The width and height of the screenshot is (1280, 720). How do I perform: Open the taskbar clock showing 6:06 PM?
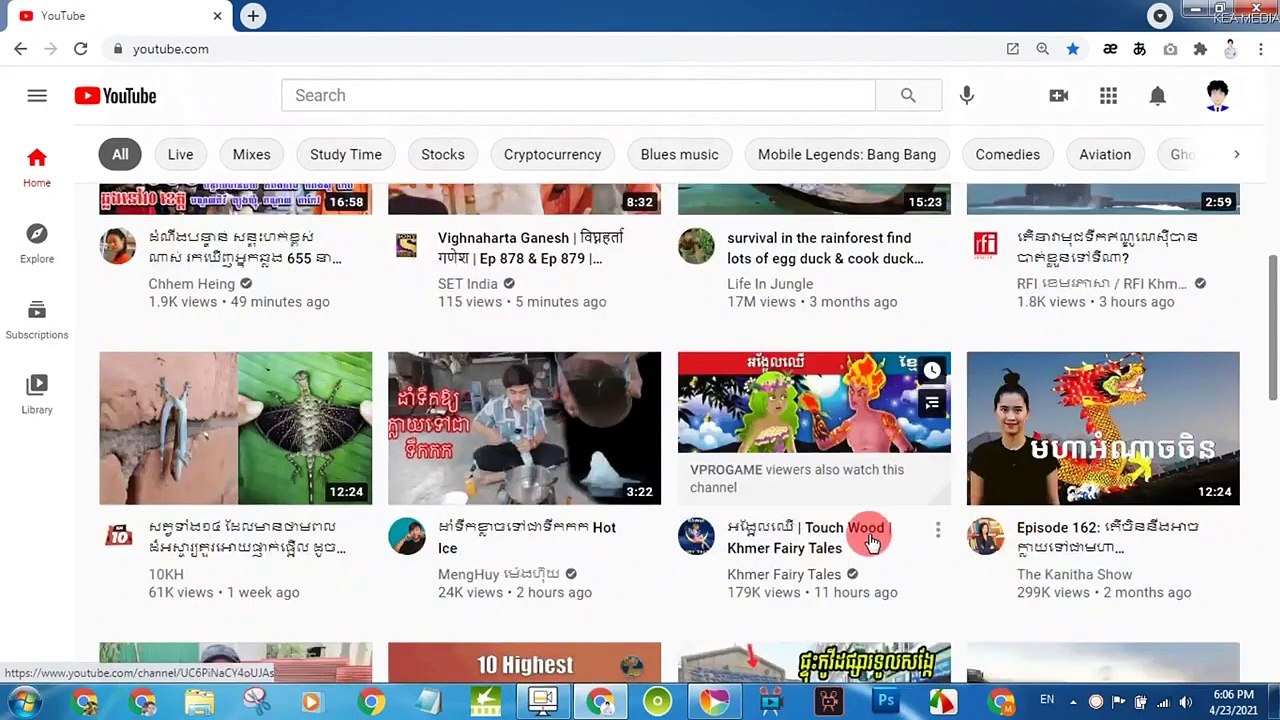[1233, 702]
